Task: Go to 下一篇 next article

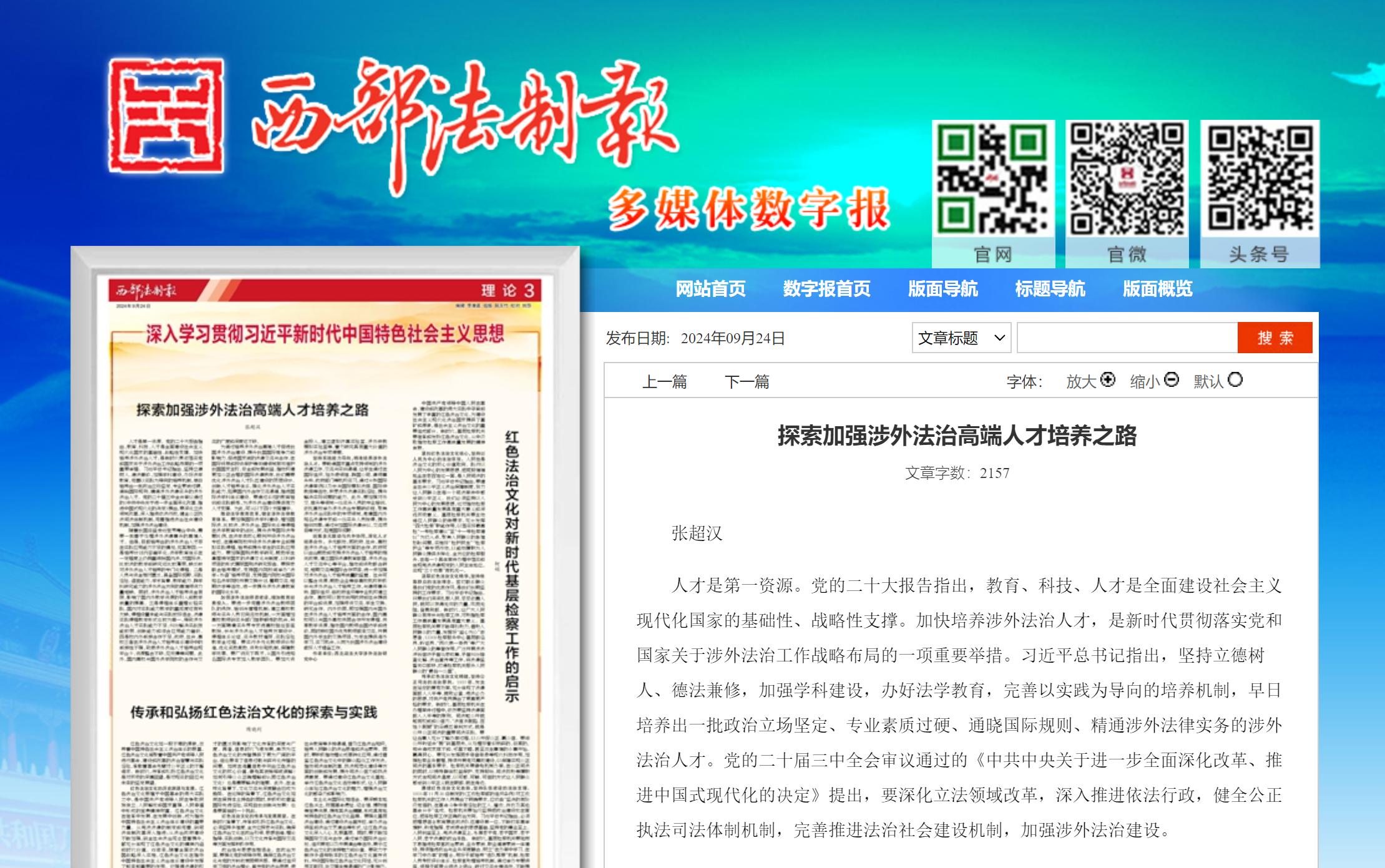Action: pos(746,381)
